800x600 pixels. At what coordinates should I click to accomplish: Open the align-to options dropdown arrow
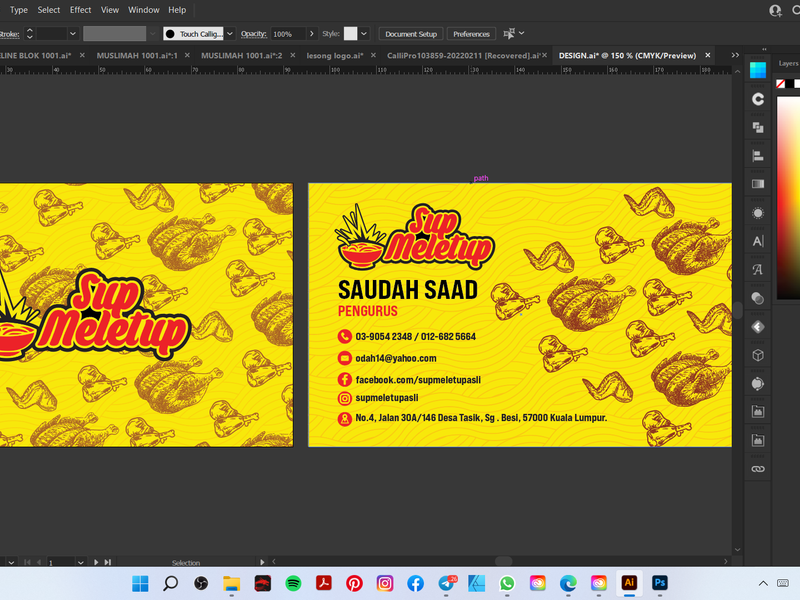[521, 33]
